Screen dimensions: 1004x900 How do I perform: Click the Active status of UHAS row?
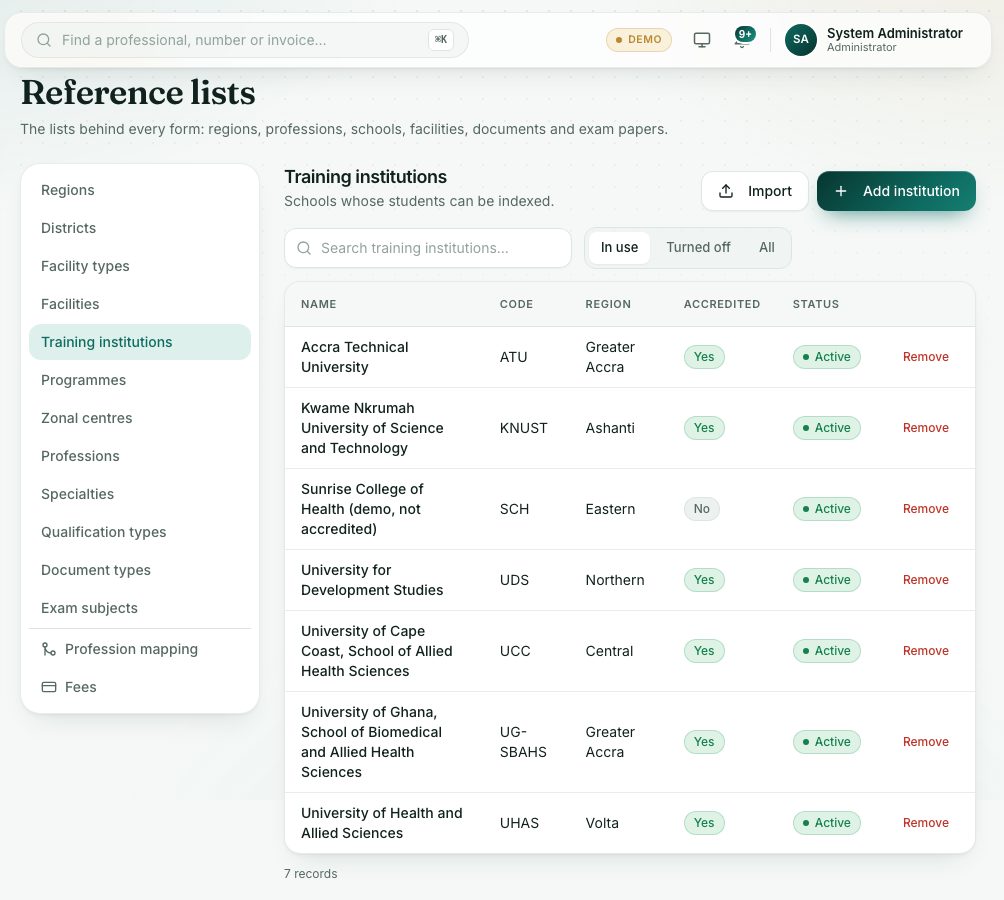tap(826, 823)
